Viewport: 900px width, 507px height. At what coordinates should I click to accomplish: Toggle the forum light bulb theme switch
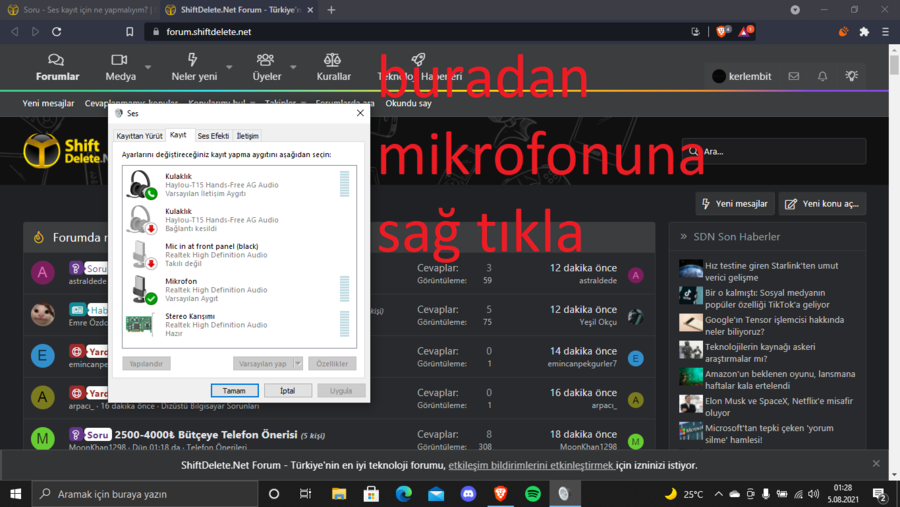click(x=851, y=76)
